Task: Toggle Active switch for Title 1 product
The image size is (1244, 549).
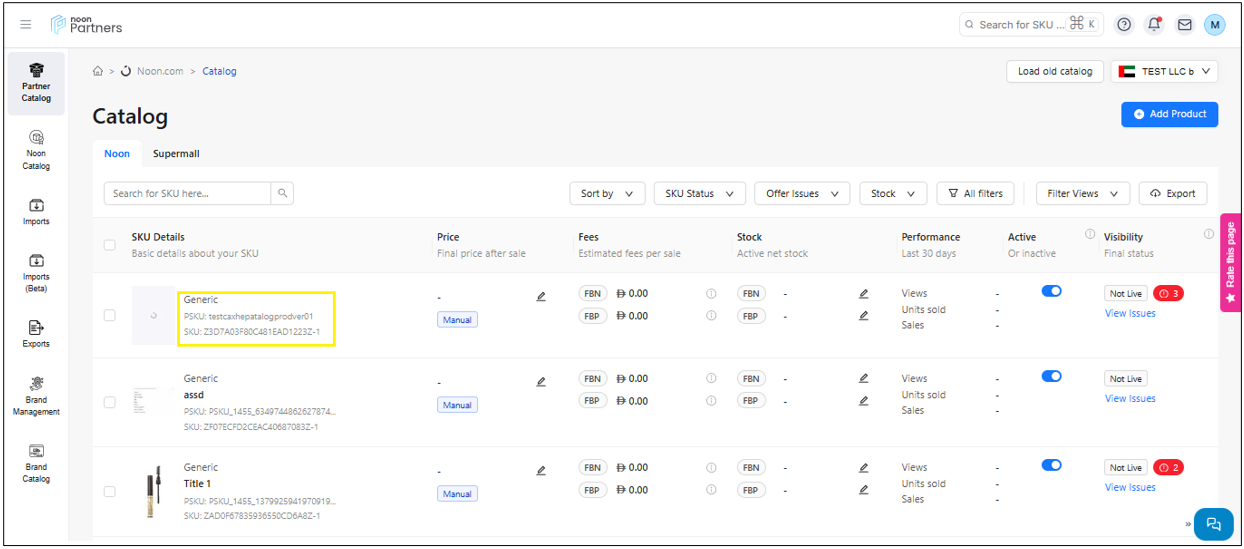Action: [x=1051, y=465]
